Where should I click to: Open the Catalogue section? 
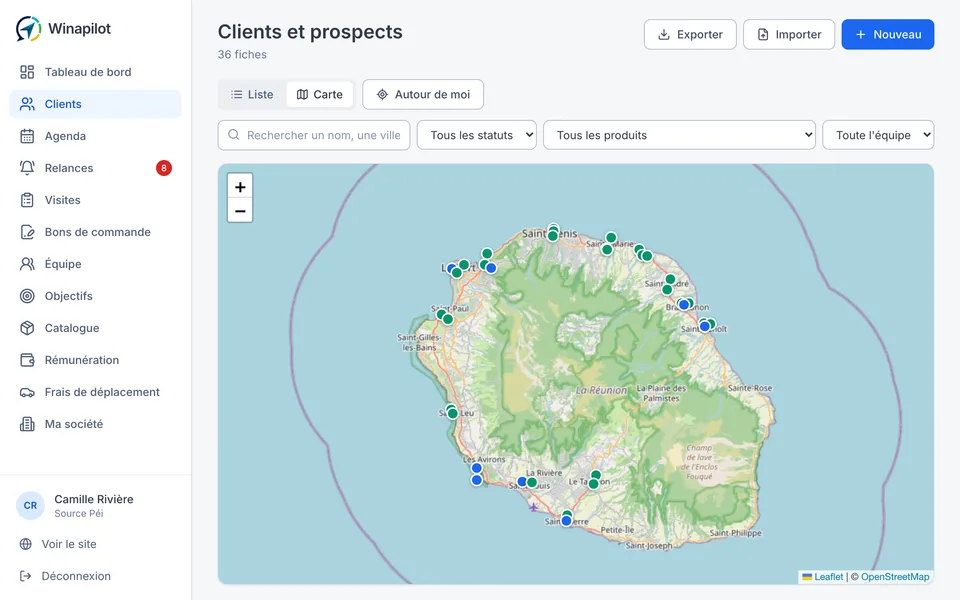pyautogui.click(x=96, y=328)
